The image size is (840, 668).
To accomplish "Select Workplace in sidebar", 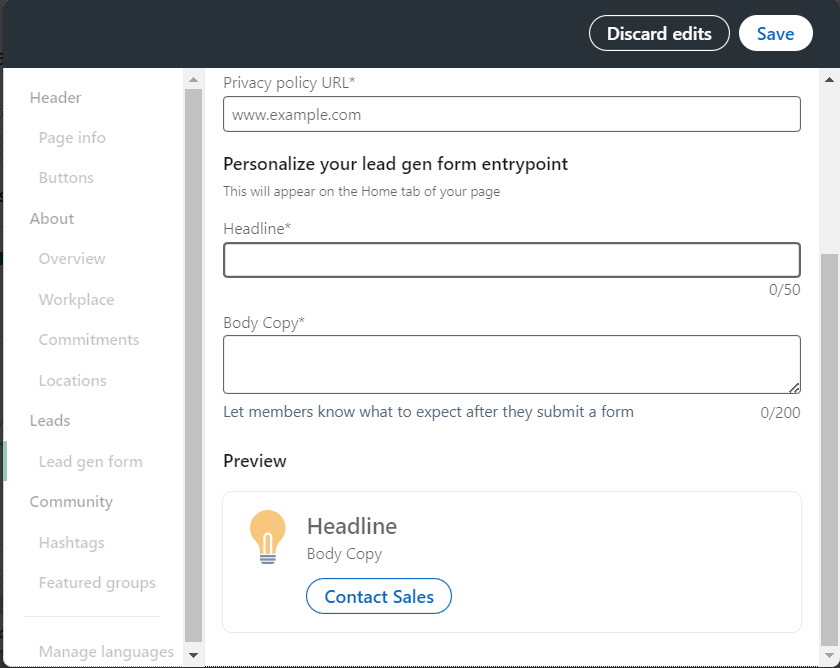I will point(76,299).
